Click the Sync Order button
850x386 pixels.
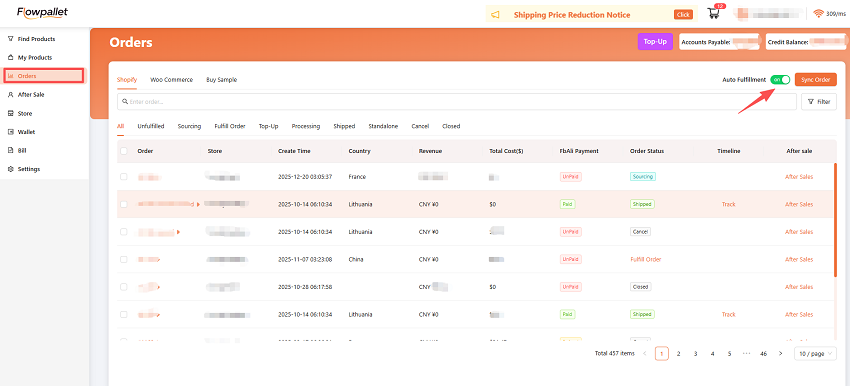[x=815, y=80]
